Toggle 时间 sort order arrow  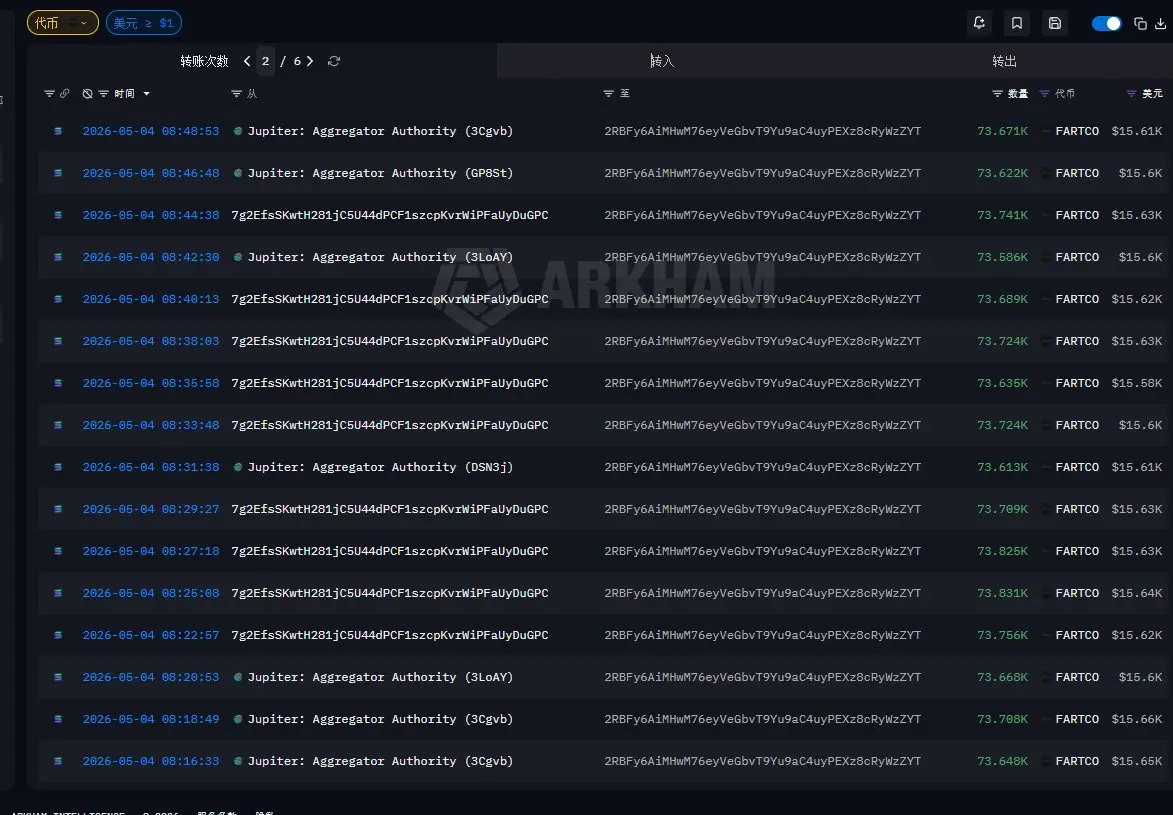pyautogui.click(x=147, y=94)
